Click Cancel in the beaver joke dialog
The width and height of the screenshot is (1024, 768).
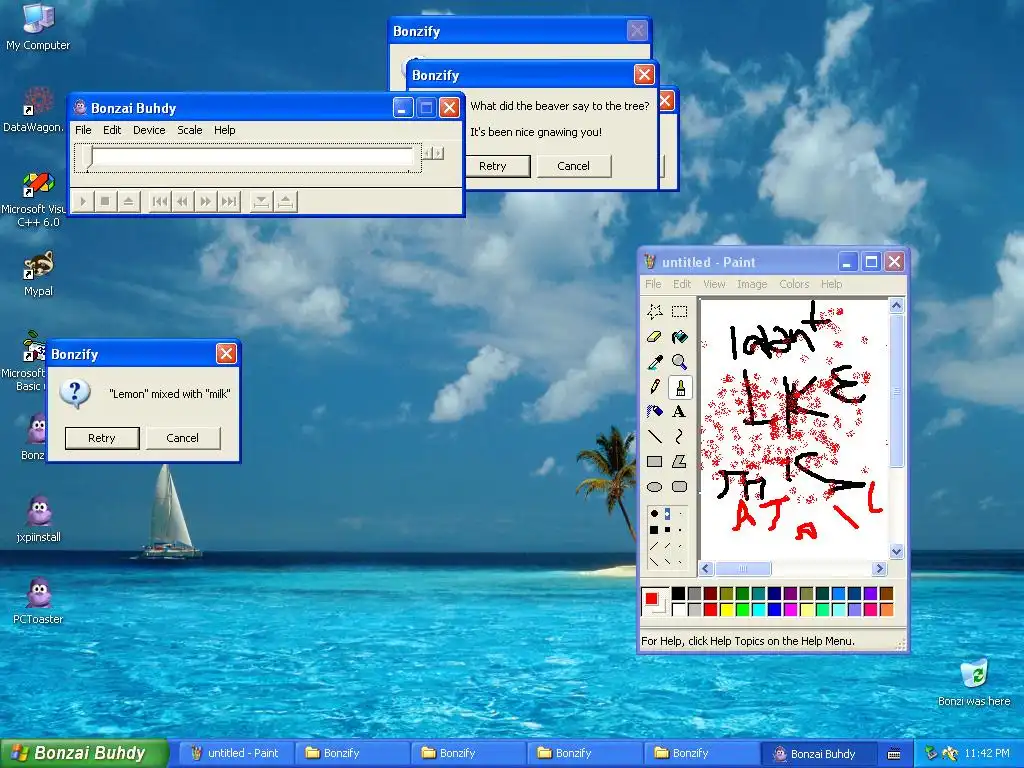coord(573,166)
